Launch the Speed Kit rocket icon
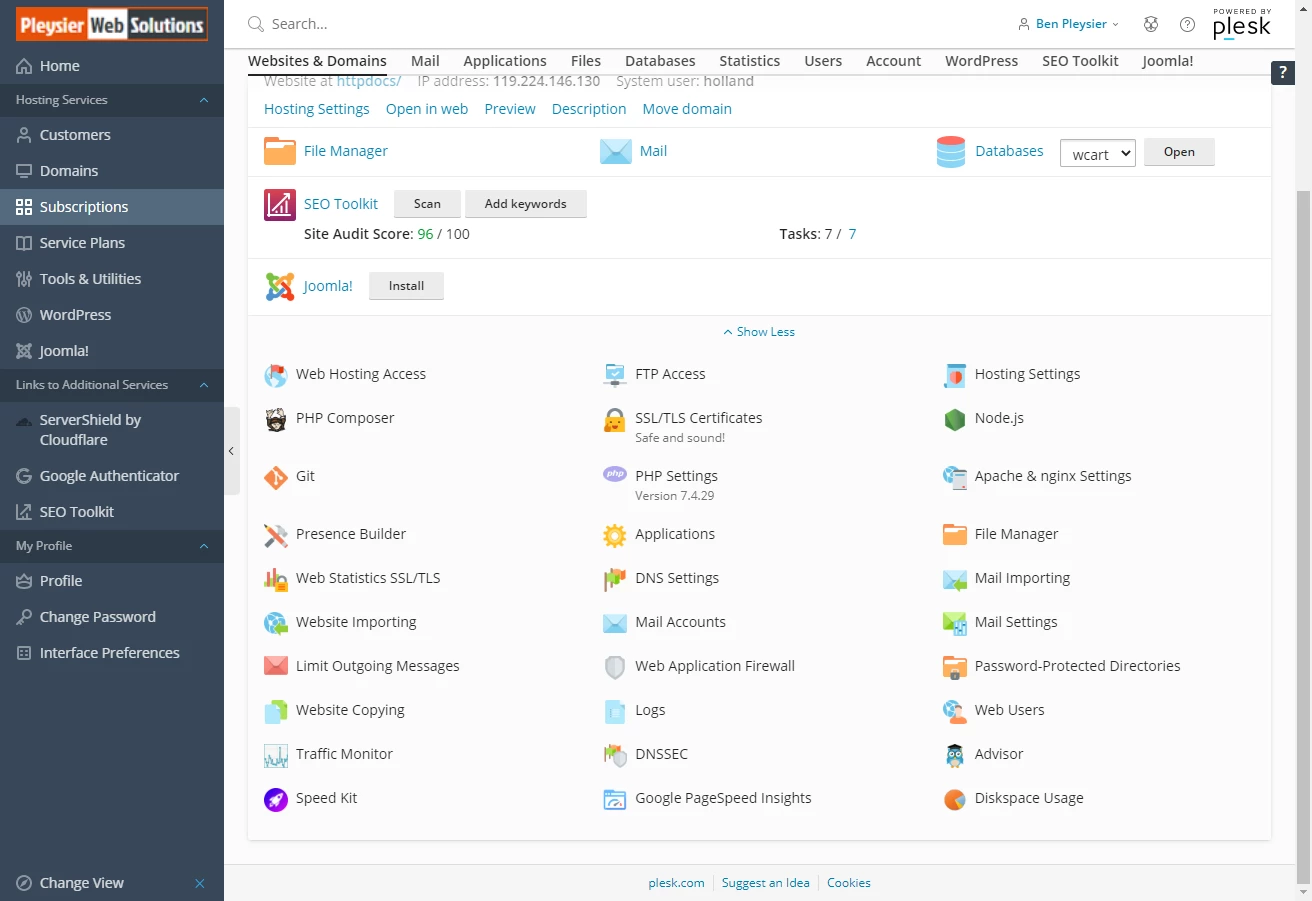The image size is (1312, 901). (x=276, y=799)
